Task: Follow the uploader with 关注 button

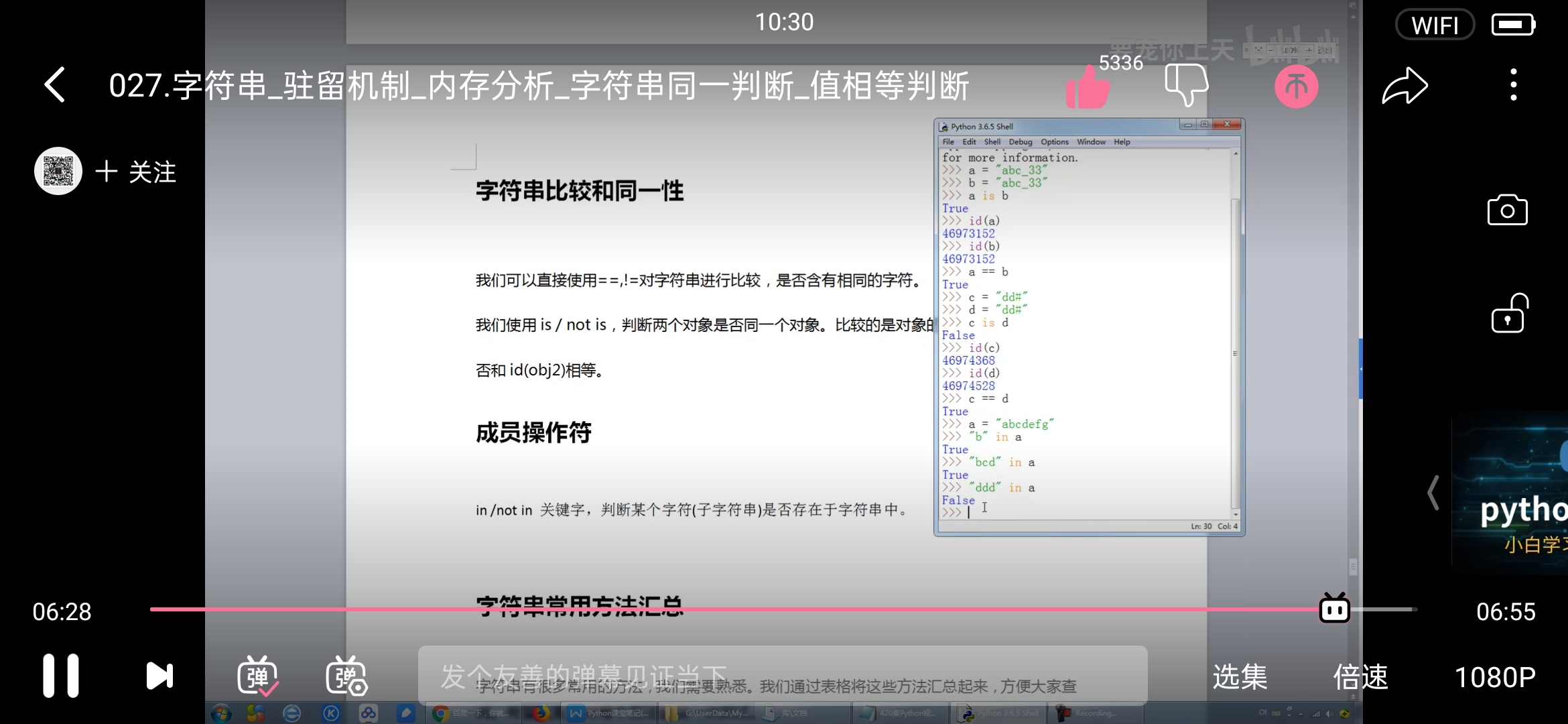Action: pyautogui.click(x=137, y=172)
